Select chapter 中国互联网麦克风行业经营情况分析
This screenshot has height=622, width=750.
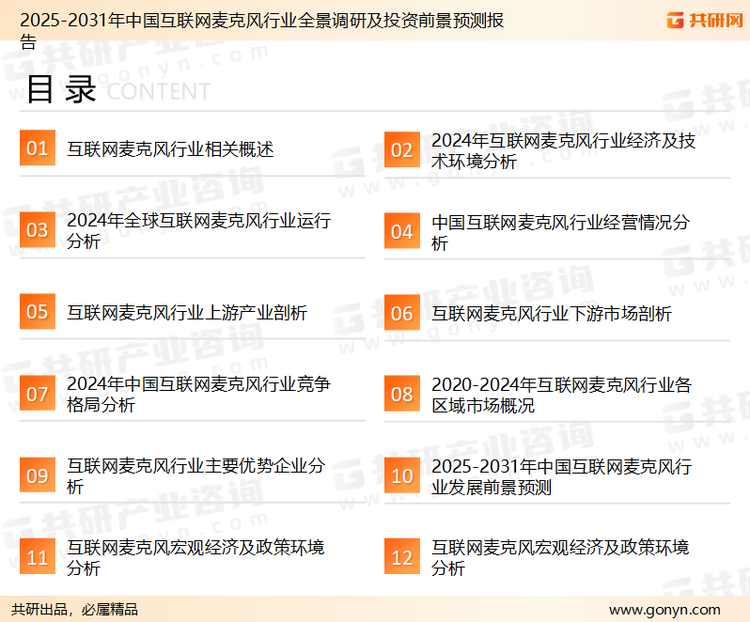pos(561,232)
